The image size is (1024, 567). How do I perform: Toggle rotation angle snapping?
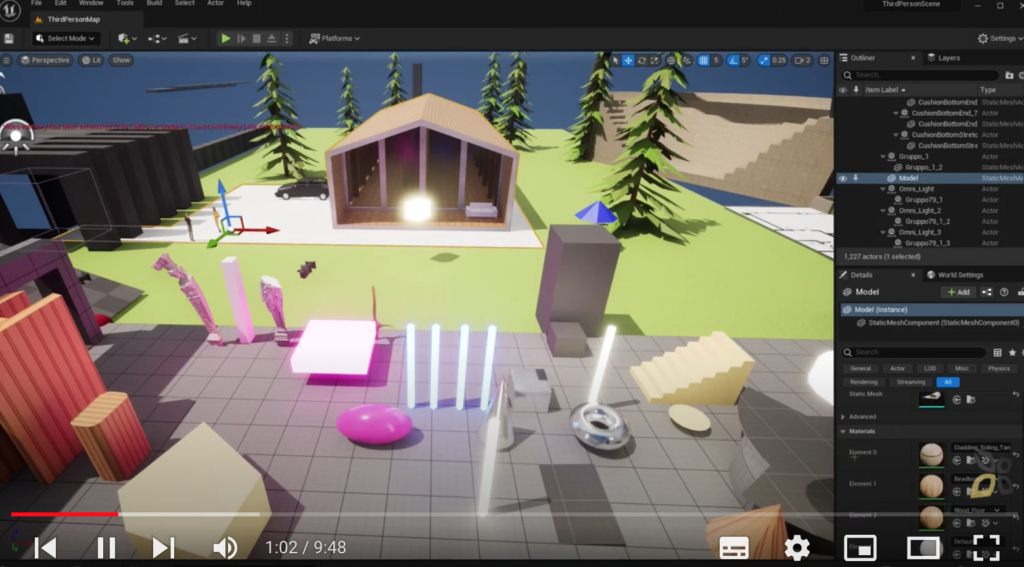tap(733, 60)
